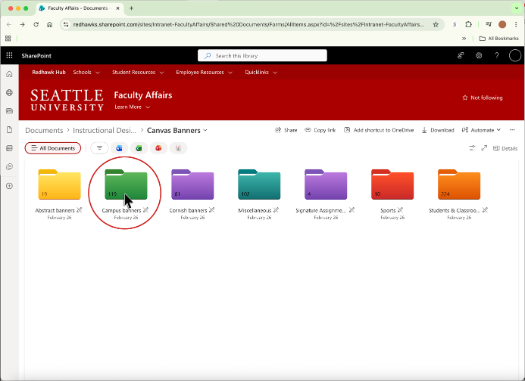Open the view options switch icon
This screenshot has width=525, height=381.
tap(472, 148)
